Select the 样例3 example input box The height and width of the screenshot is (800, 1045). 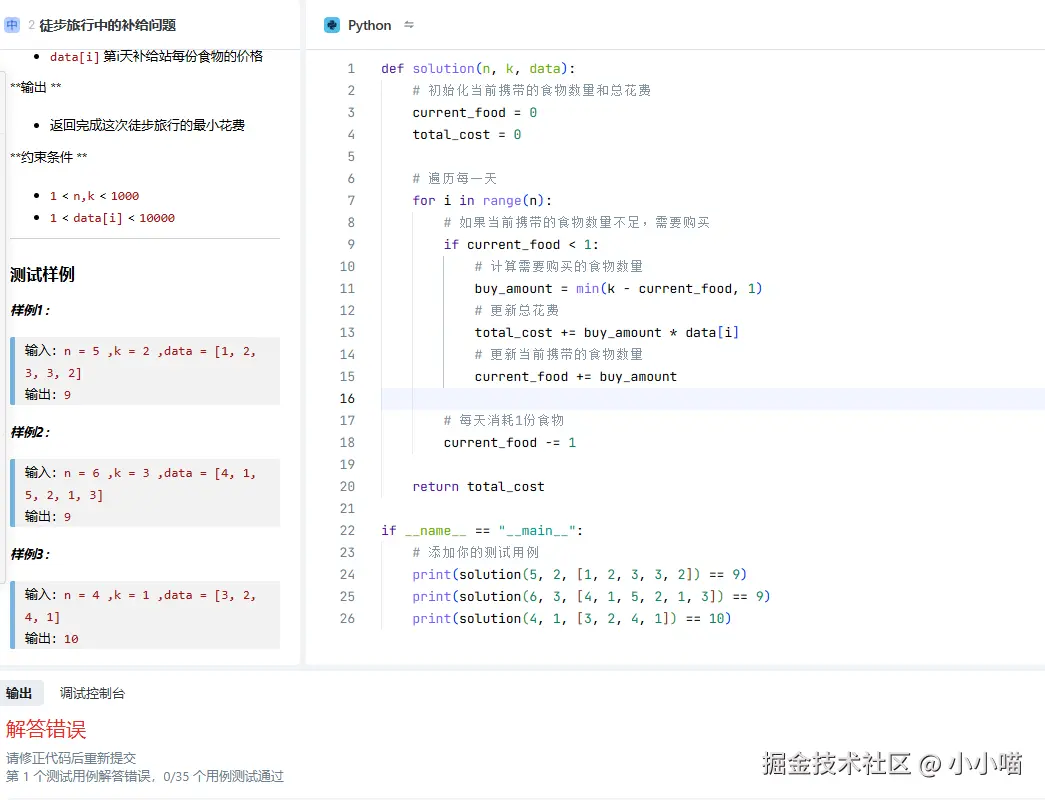[145, 616]
